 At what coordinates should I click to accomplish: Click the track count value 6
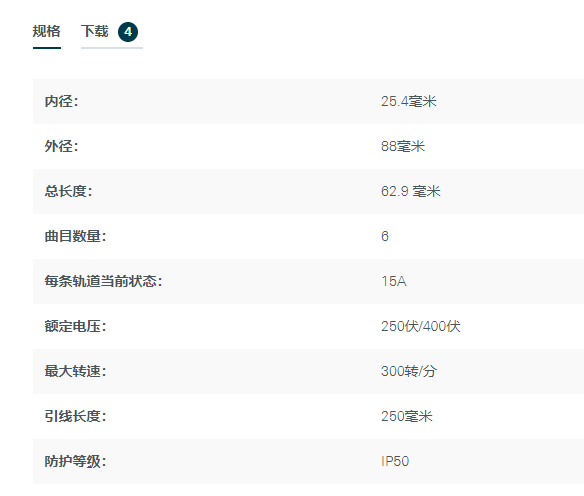[385, 236]
